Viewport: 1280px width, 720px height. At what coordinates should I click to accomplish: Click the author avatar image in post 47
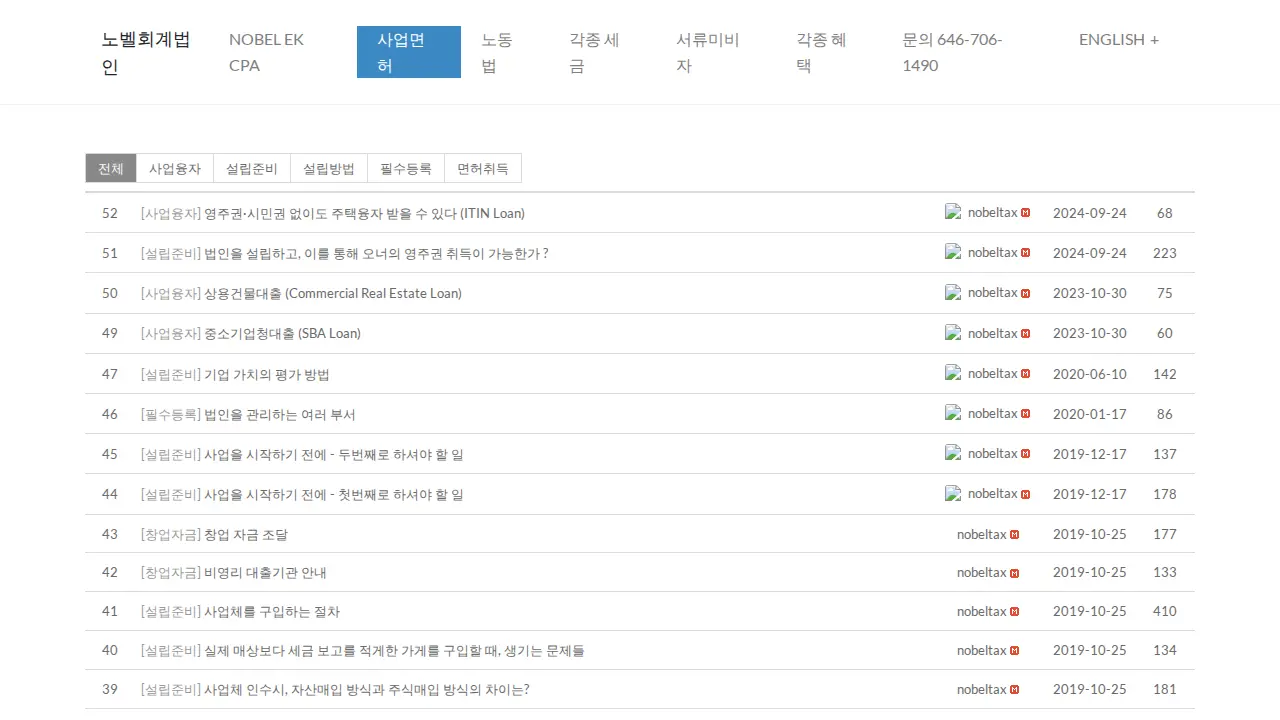[x=953, y=373]
